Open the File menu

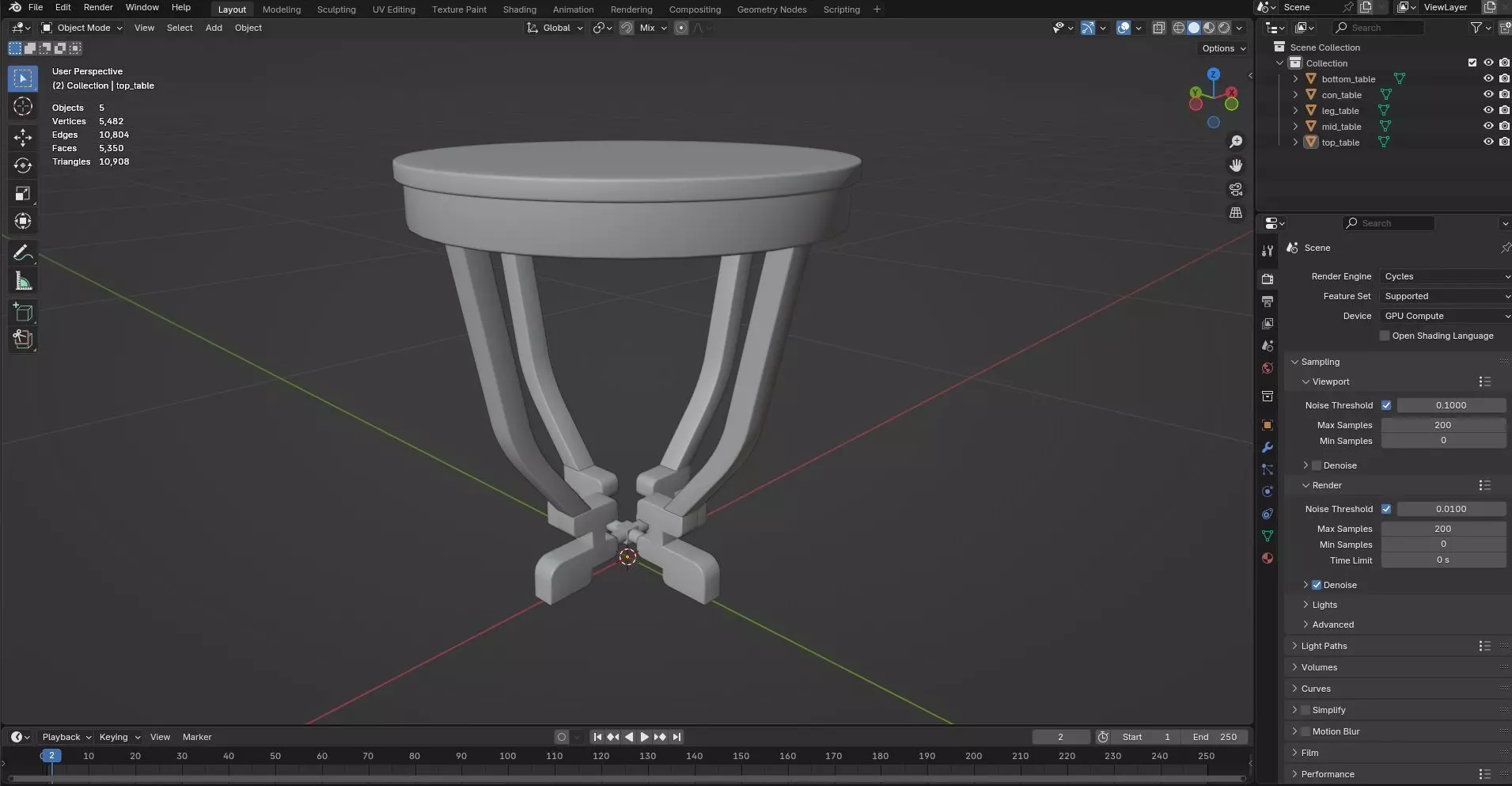(36, 7)
